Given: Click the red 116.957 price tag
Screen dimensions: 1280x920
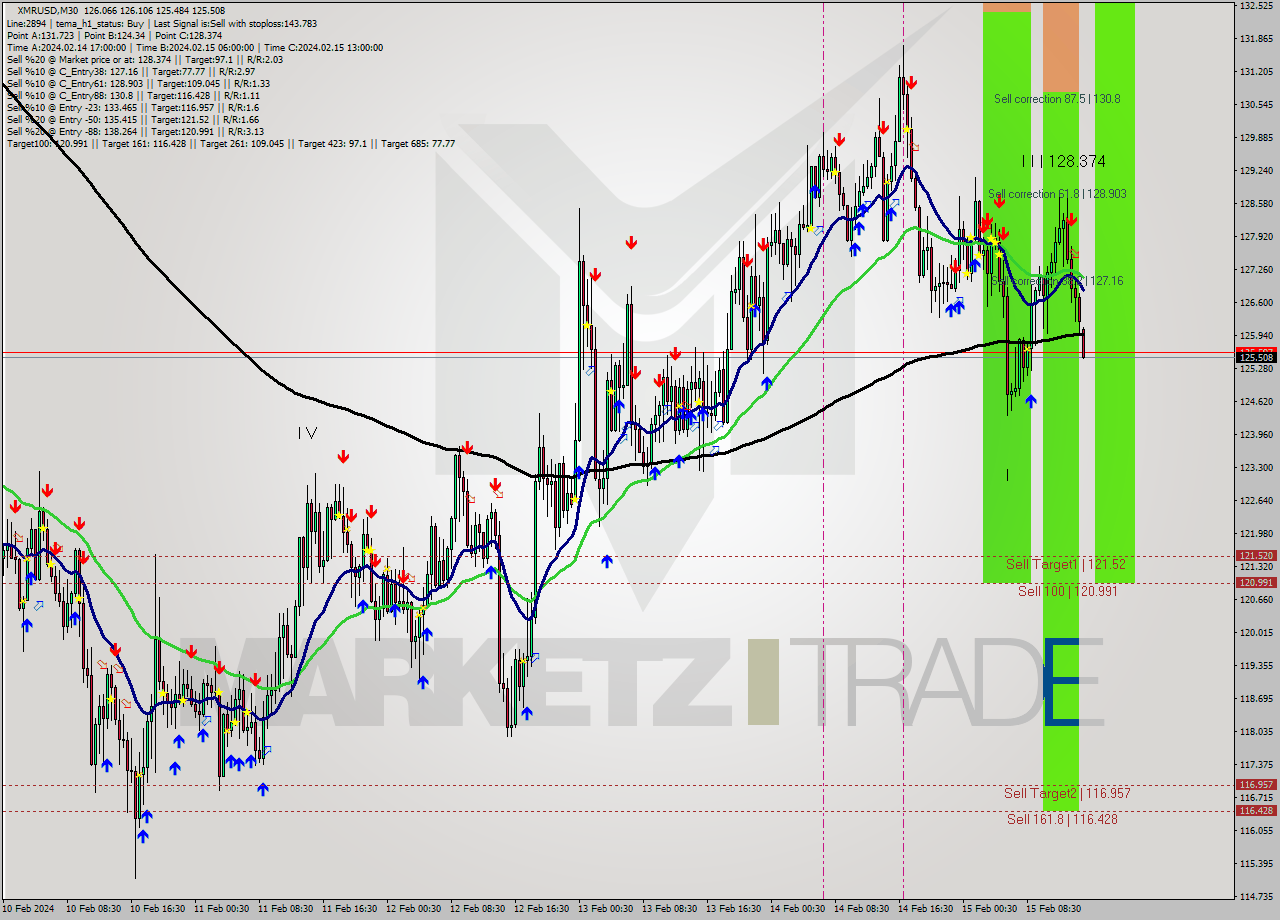Looking at the screenshot, I should (1256, 785).
